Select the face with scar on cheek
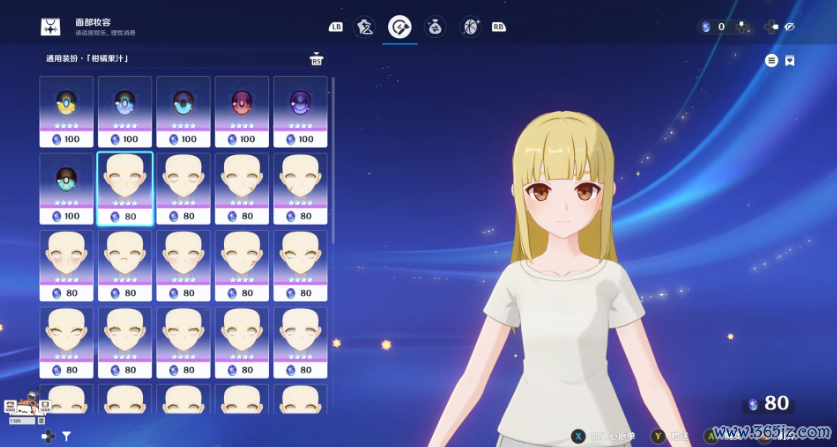 [x=241, y=183]
